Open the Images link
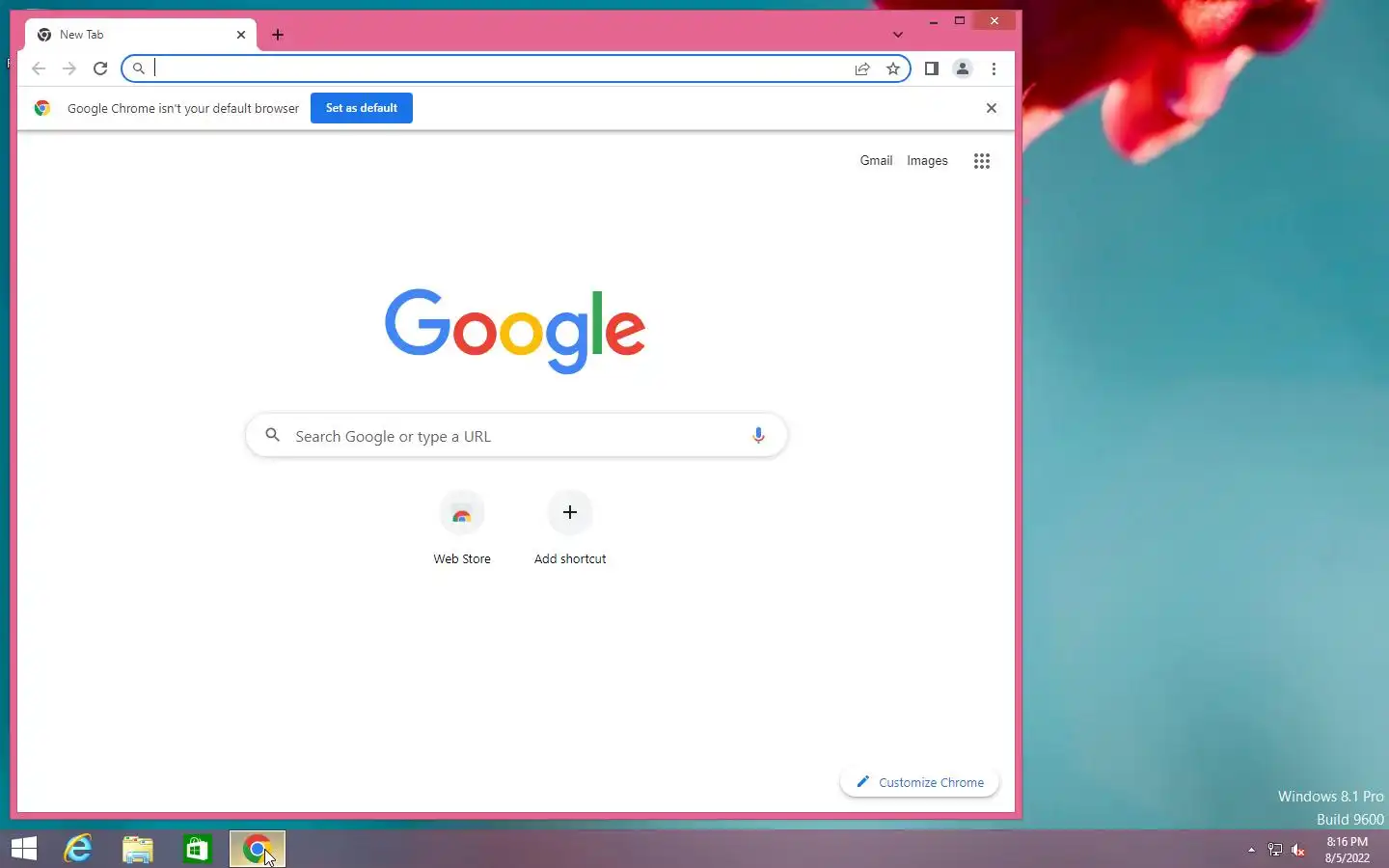The image size is (1389, 868). 927,161
